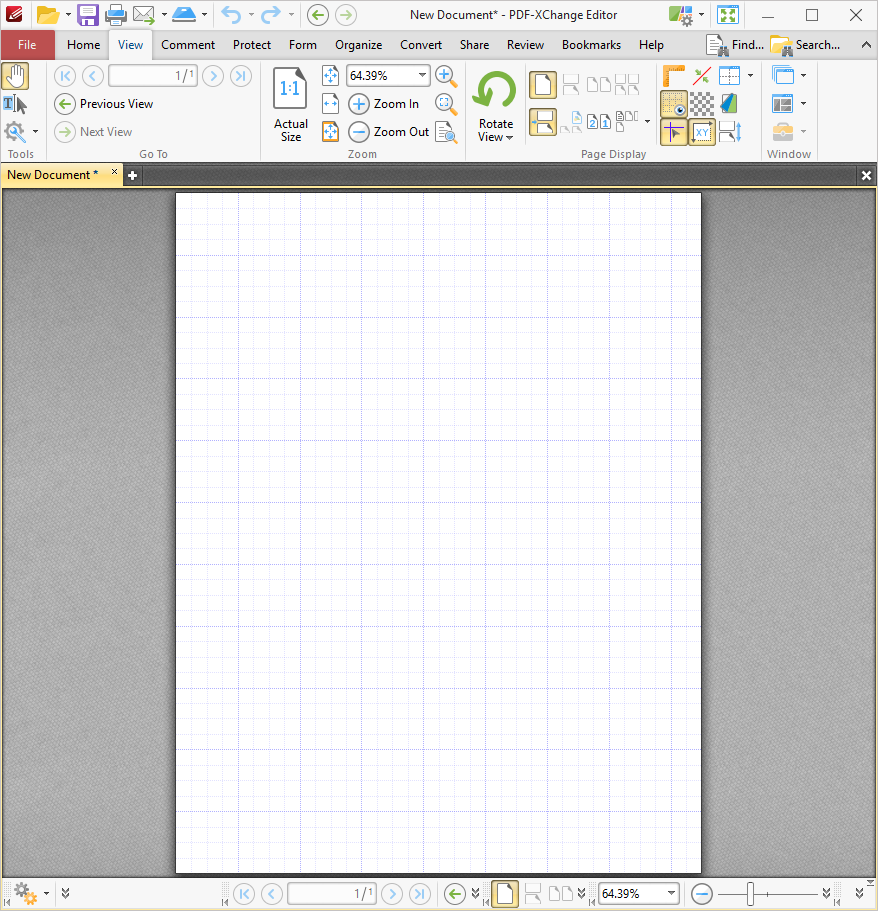
Task: Click the Undo arrow icon
Action: pos(231,15)
